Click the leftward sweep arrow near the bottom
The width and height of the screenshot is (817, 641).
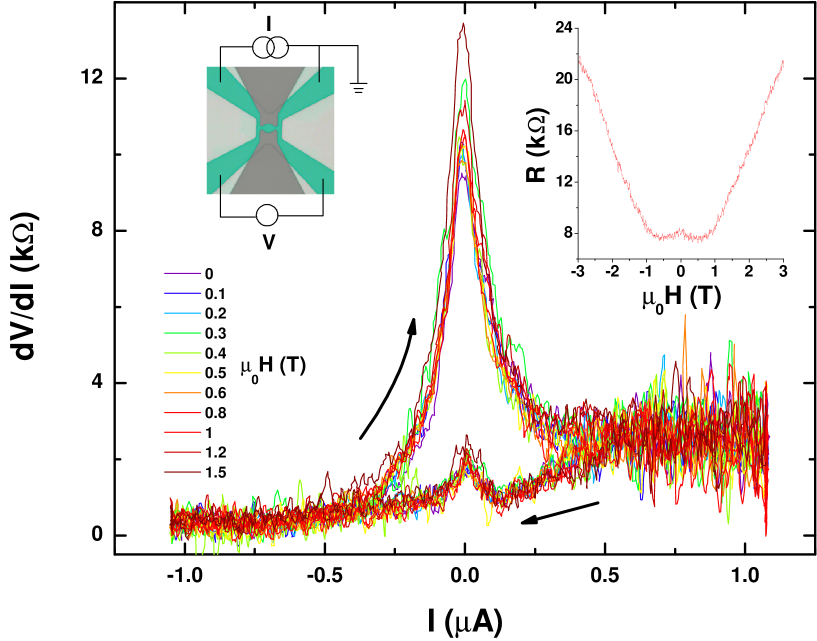pyautogui.click(x=560, y=513)
